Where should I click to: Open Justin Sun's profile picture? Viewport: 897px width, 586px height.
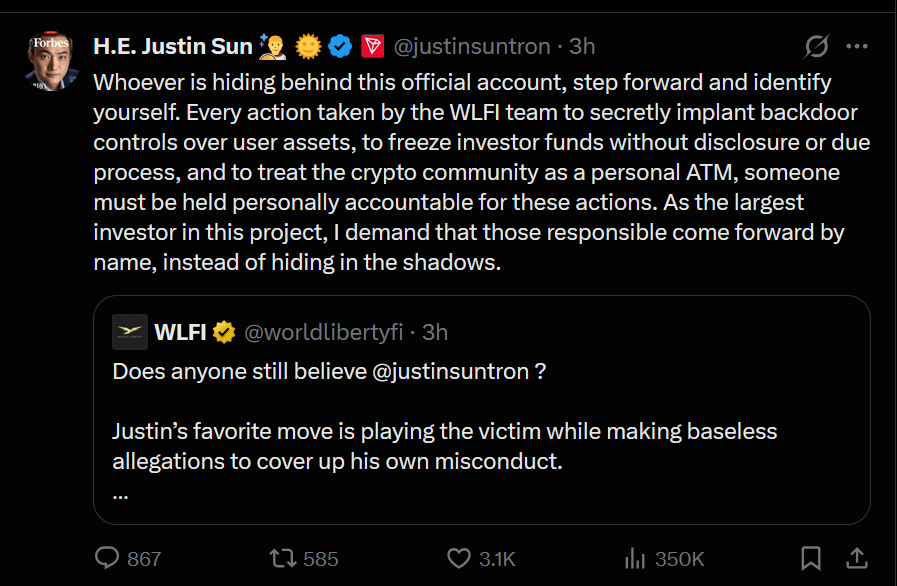coord(50,65)
